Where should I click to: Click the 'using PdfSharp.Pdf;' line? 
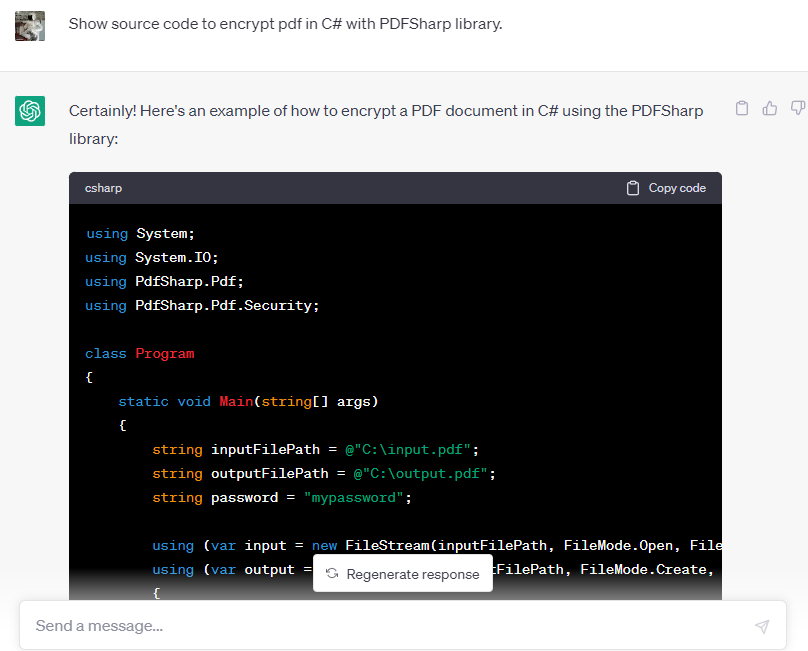pos(164,281)
